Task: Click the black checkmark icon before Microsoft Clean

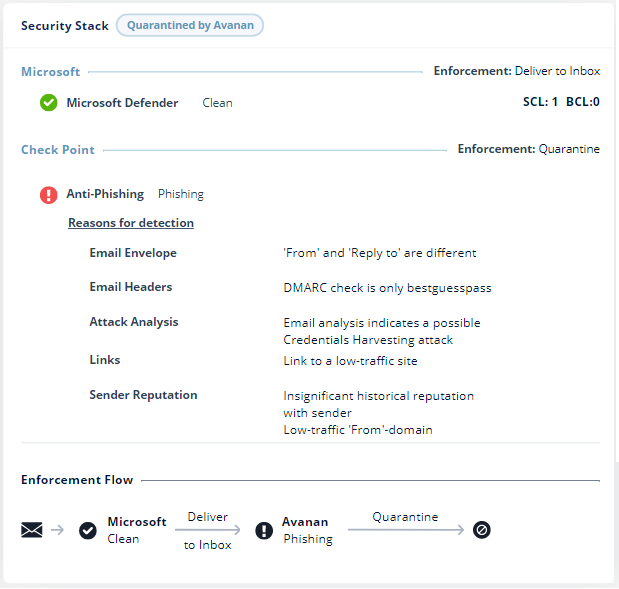Action: (88, 530)
